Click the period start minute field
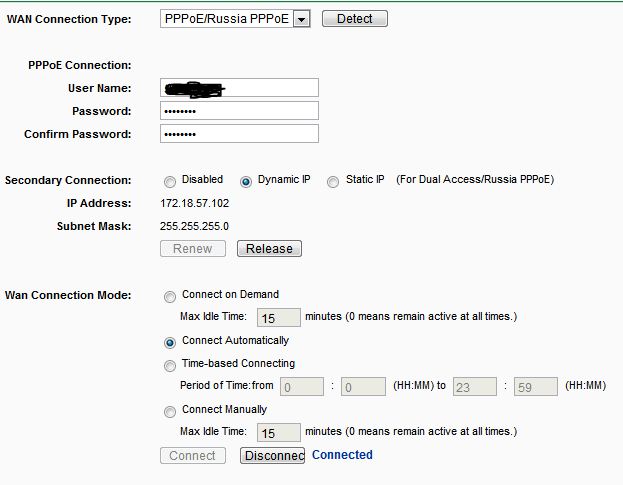623x485 pixels. click(x=362, y=387)
